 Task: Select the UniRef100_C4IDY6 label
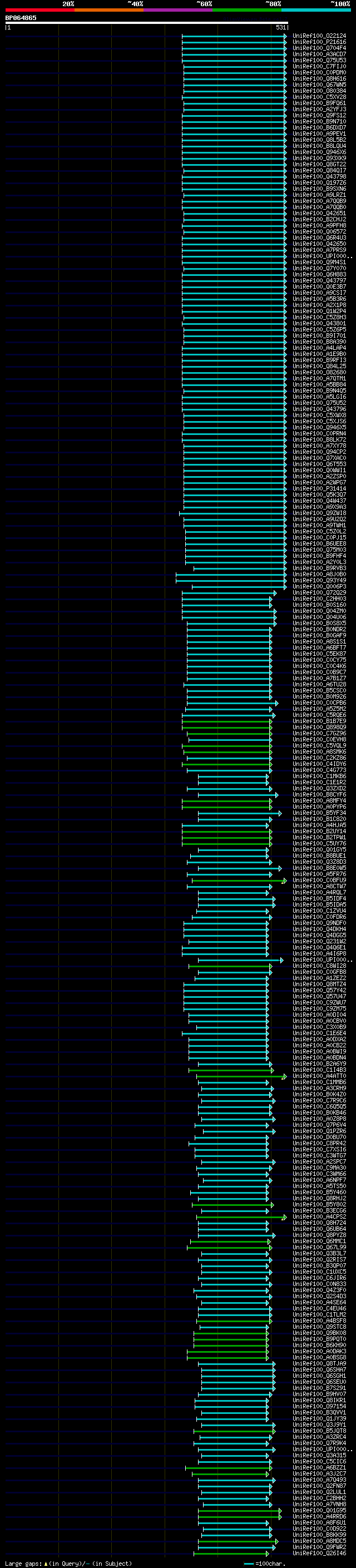319,764
